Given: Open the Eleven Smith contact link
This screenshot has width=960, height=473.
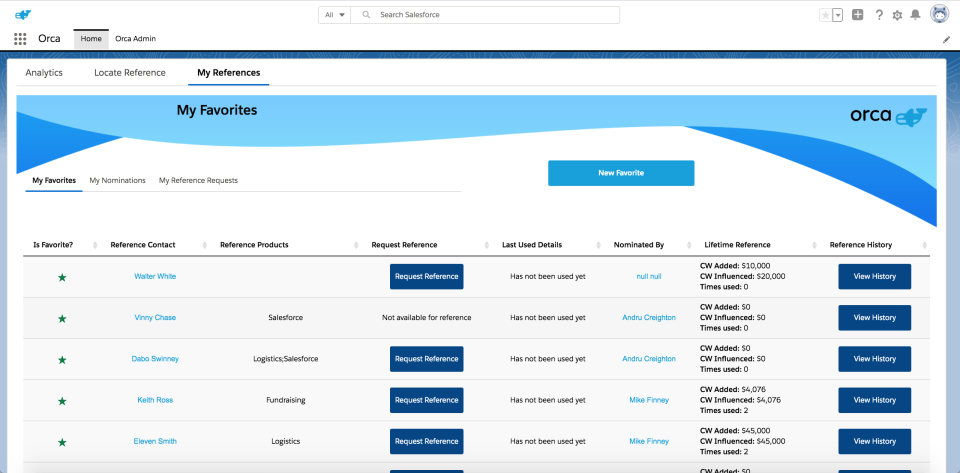Looking at the screenshot, I should point(155,441).
